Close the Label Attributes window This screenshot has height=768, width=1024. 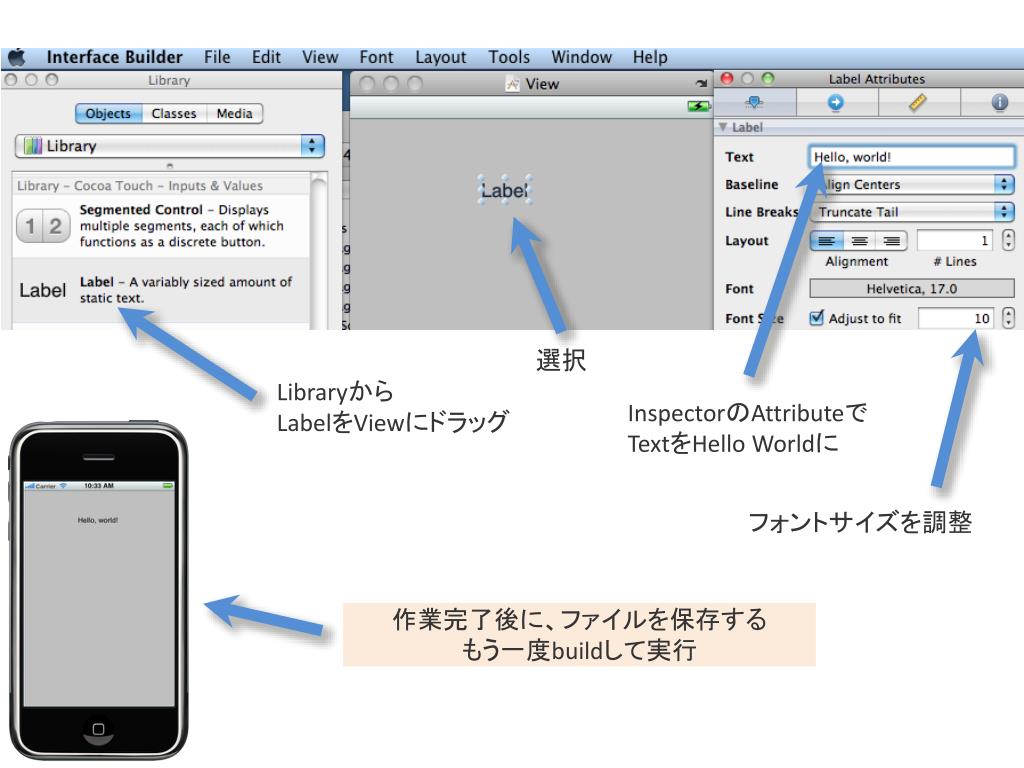click(x=727, y=78)
